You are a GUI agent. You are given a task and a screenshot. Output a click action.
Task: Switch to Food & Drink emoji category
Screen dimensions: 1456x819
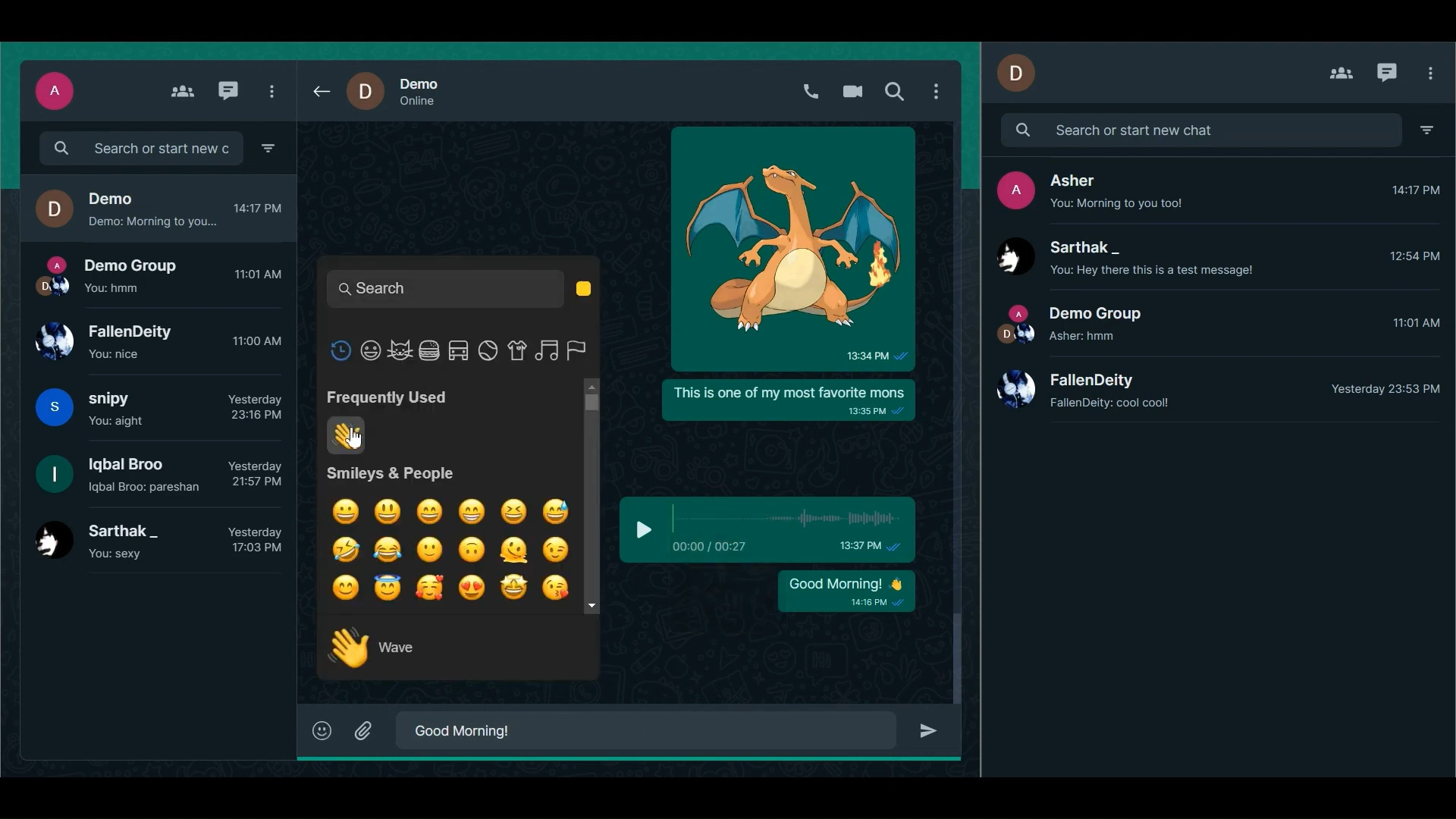(429, 350)
